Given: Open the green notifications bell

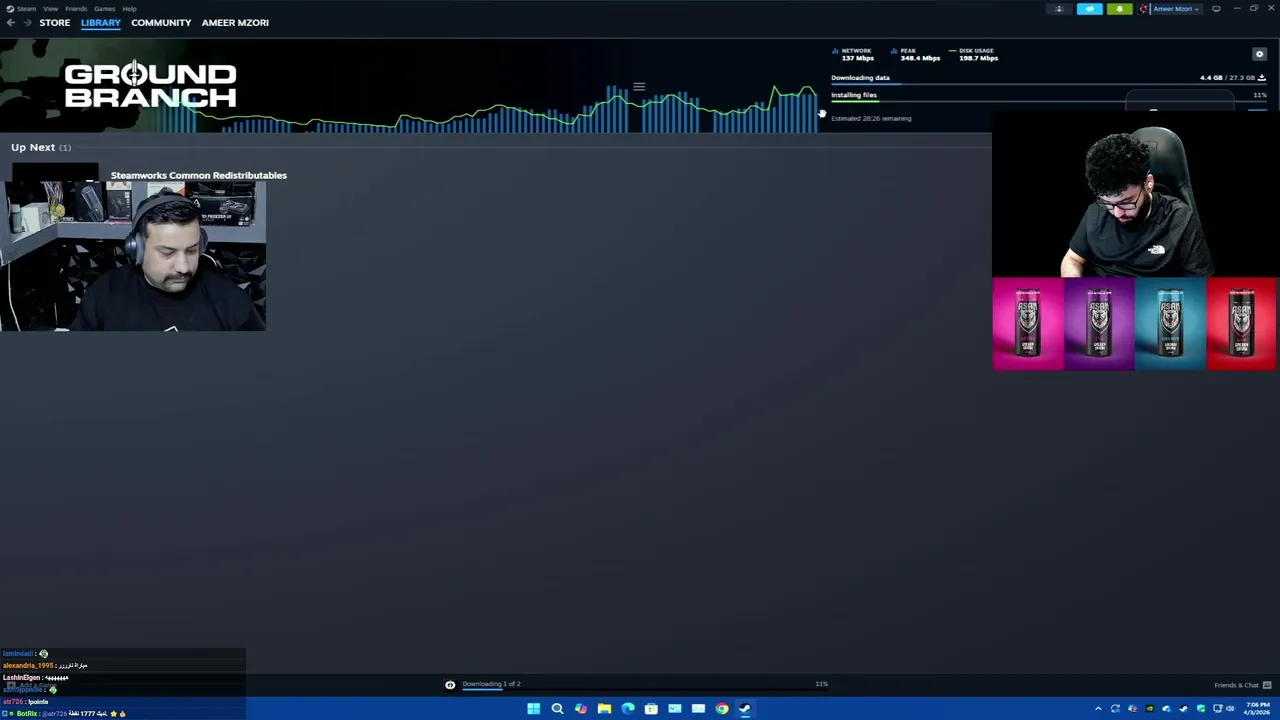Looking at the screenshot, I should (x=1119, y=9).
